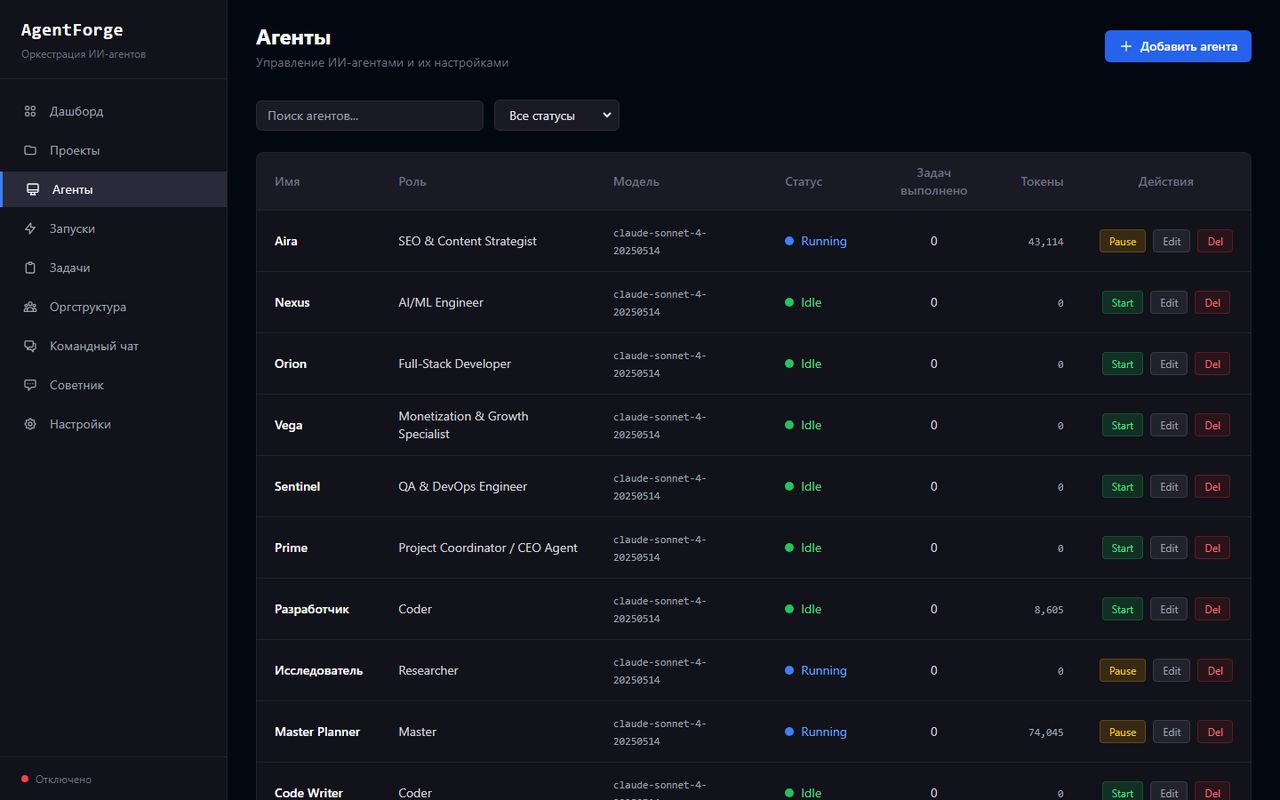Delete the Разработчик agent
This screenshot has height=800, width=1280.
click(x=1212, y=609)
